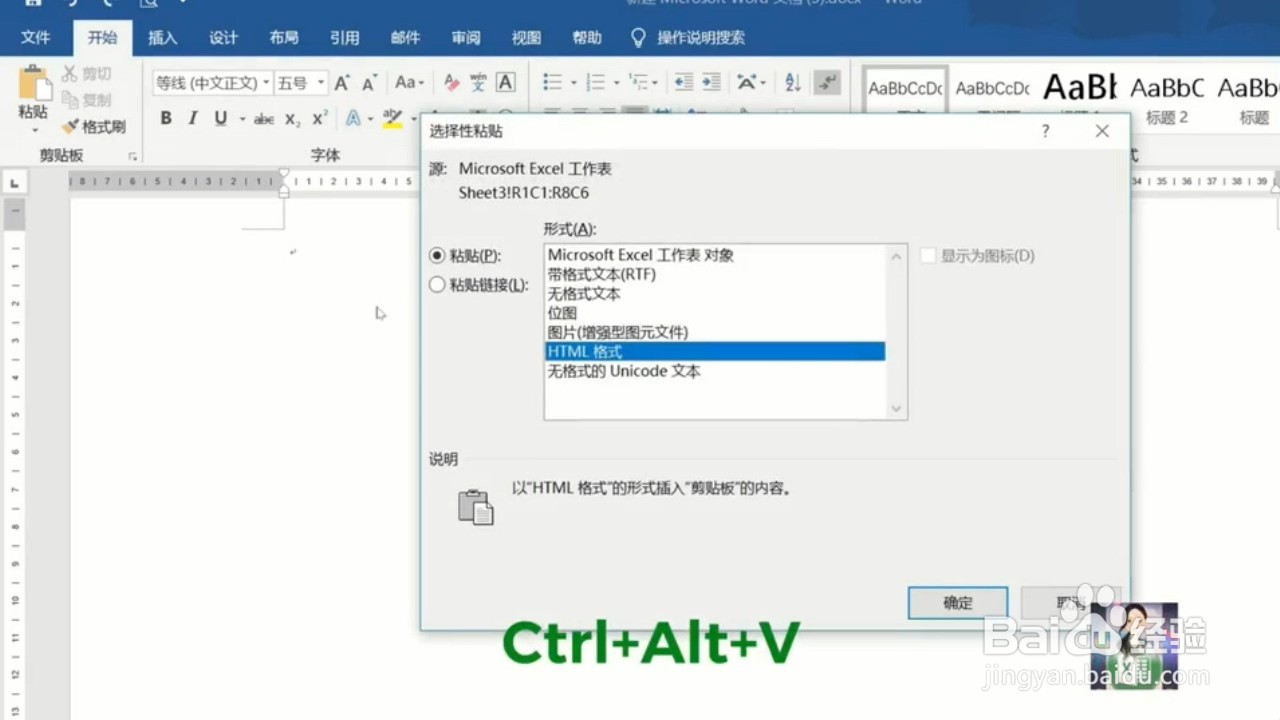This screenshot has height=720, width=1280.
Task: Expand the bullet list dropdown arrow
Action: pos(573,84)
